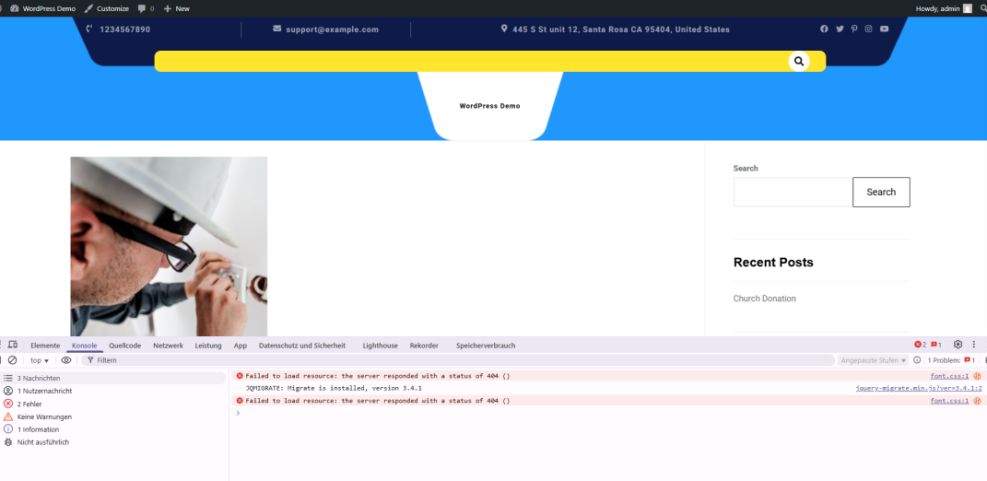The height and width of the screenshot is (481, 987).
Task: Open the Twitter social icon in header
Action: point(839,29)
